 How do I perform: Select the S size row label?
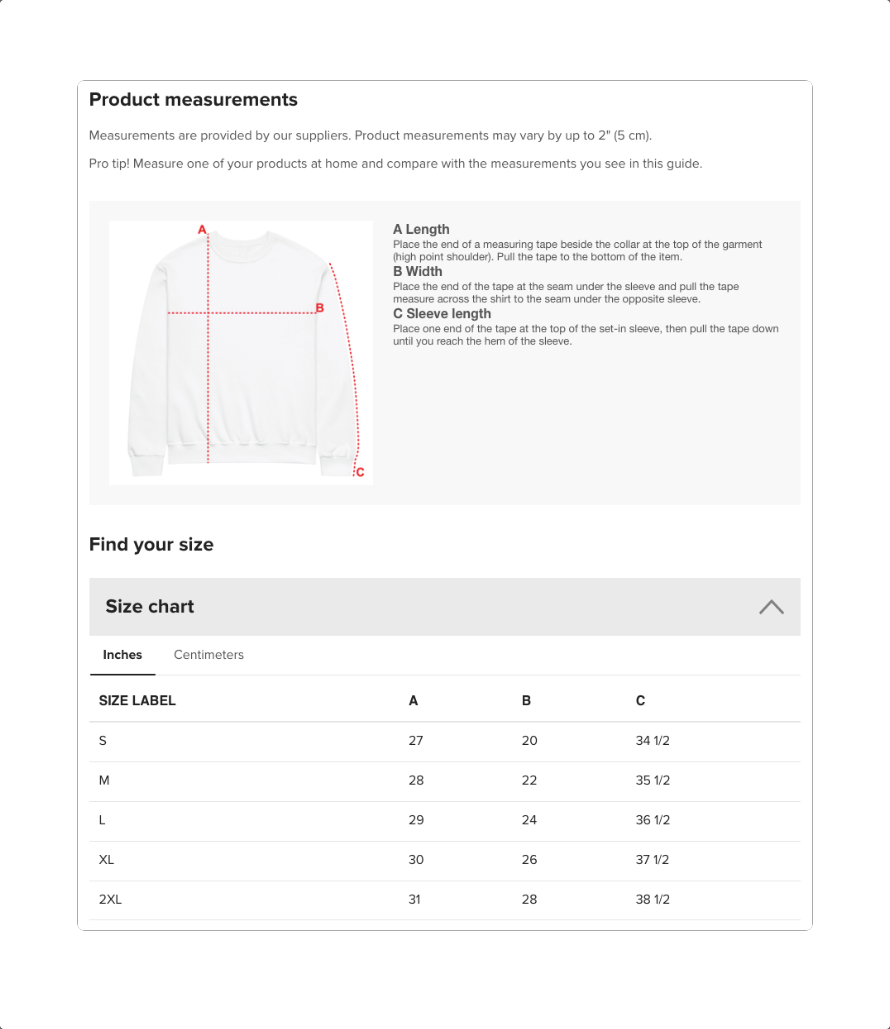(103, 741)
